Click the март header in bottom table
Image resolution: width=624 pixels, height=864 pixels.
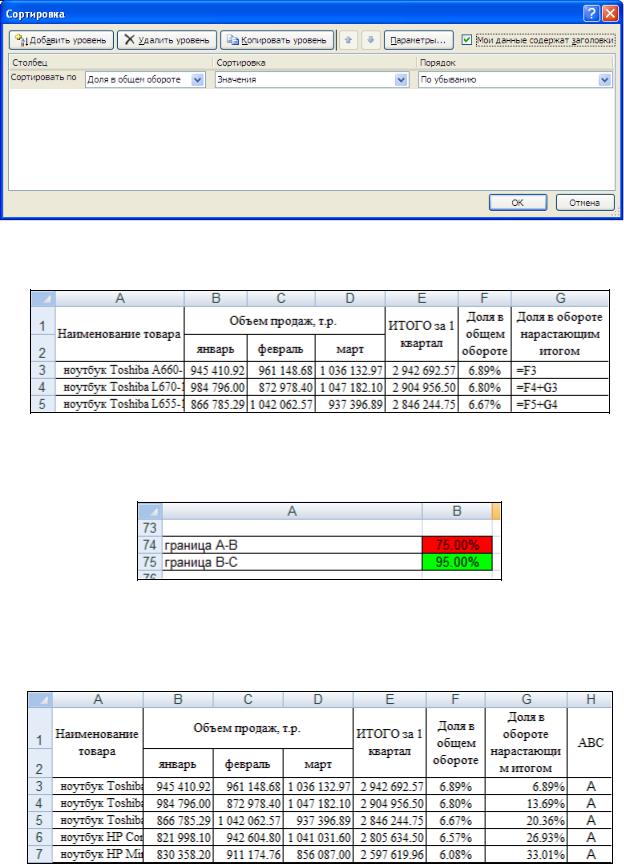[318, 764]
